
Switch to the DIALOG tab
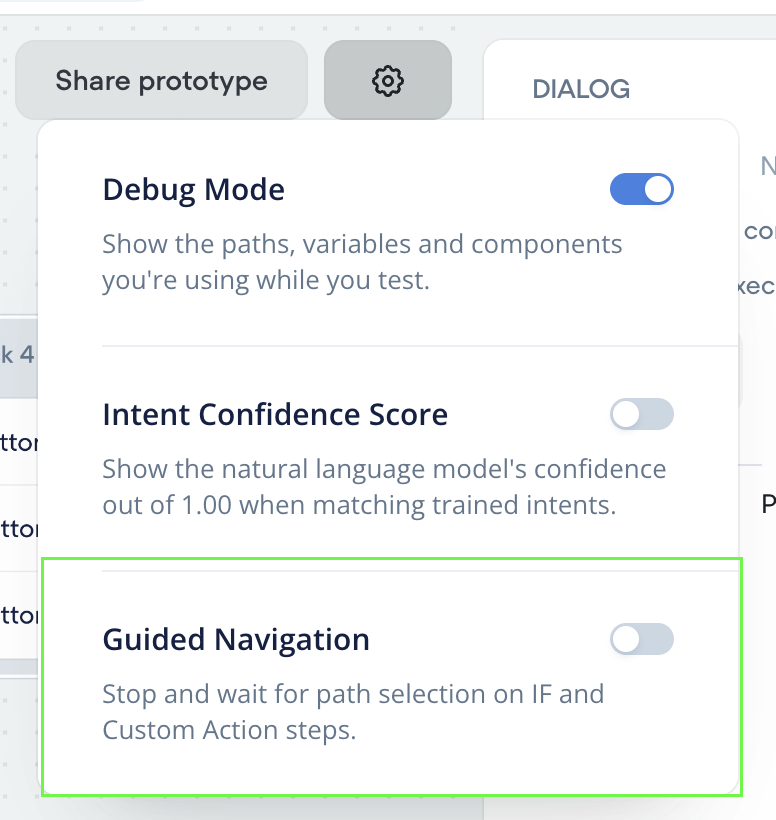pyautogui.click(x=581, y=89)
